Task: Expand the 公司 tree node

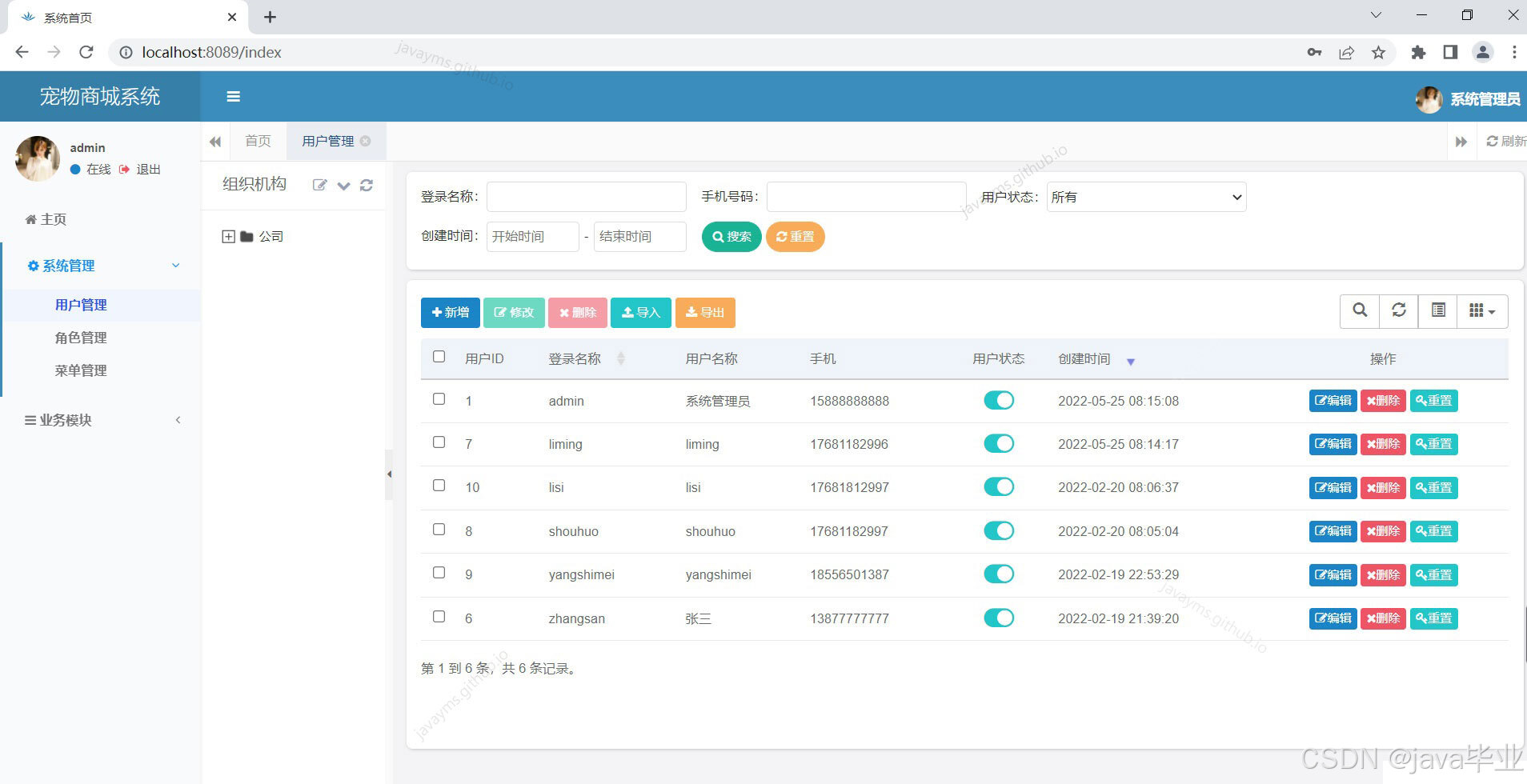Action: coord(228,237)
